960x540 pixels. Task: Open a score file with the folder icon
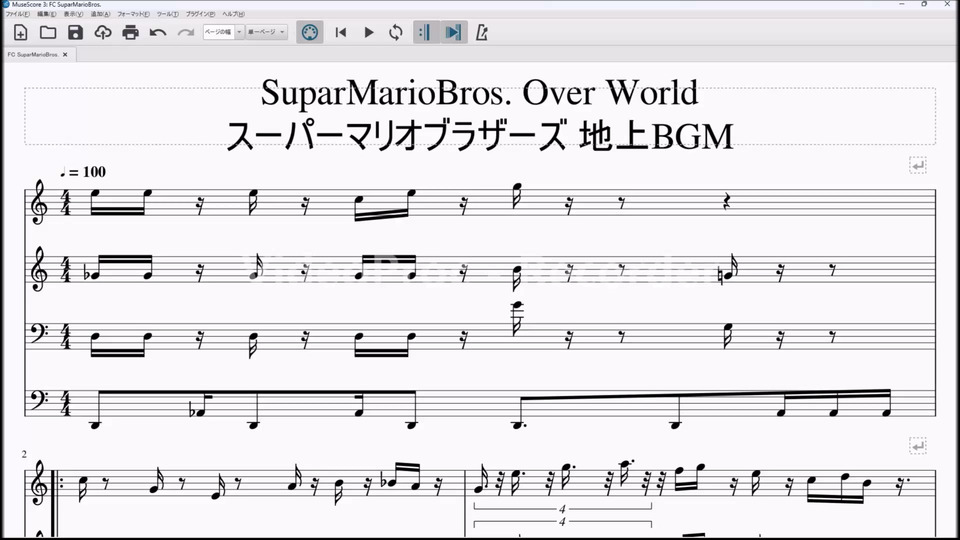[48, 32]
